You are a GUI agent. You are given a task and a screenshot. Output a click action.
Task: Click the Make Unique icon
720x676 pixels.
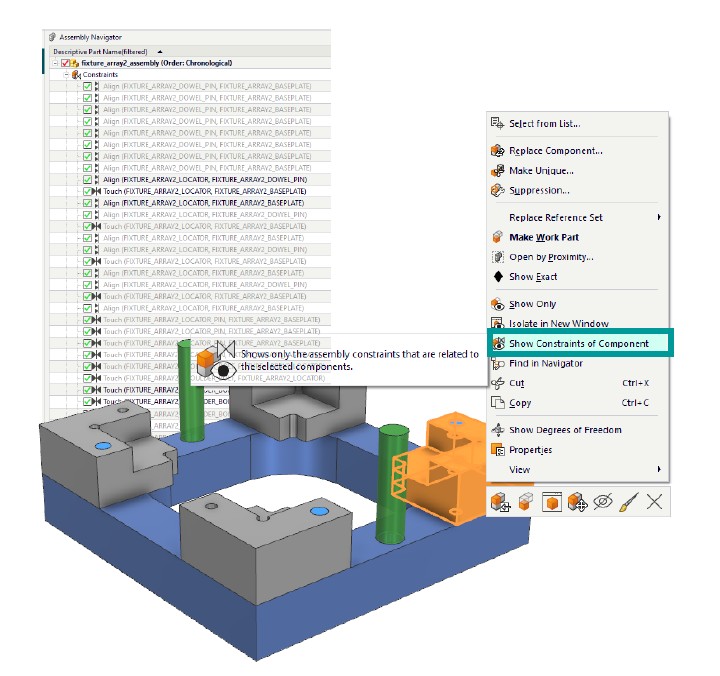pyautogui.click(x=497, y=171)
